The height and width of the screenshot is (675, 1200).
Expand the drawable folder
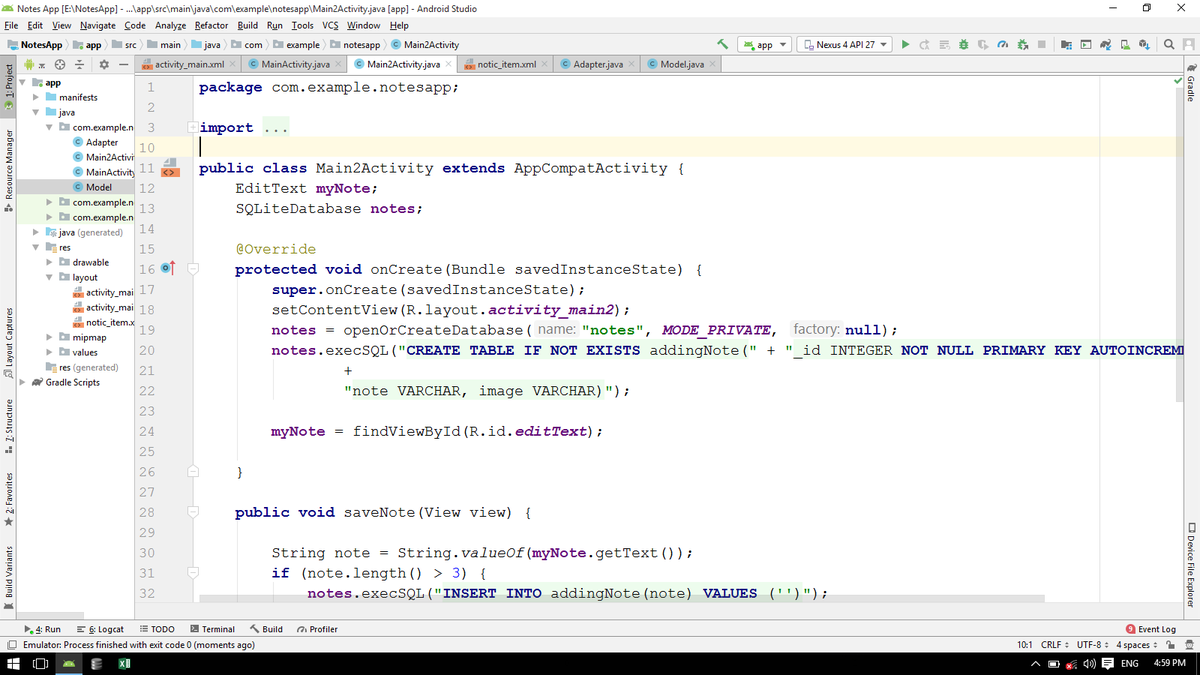click(50, 262)
